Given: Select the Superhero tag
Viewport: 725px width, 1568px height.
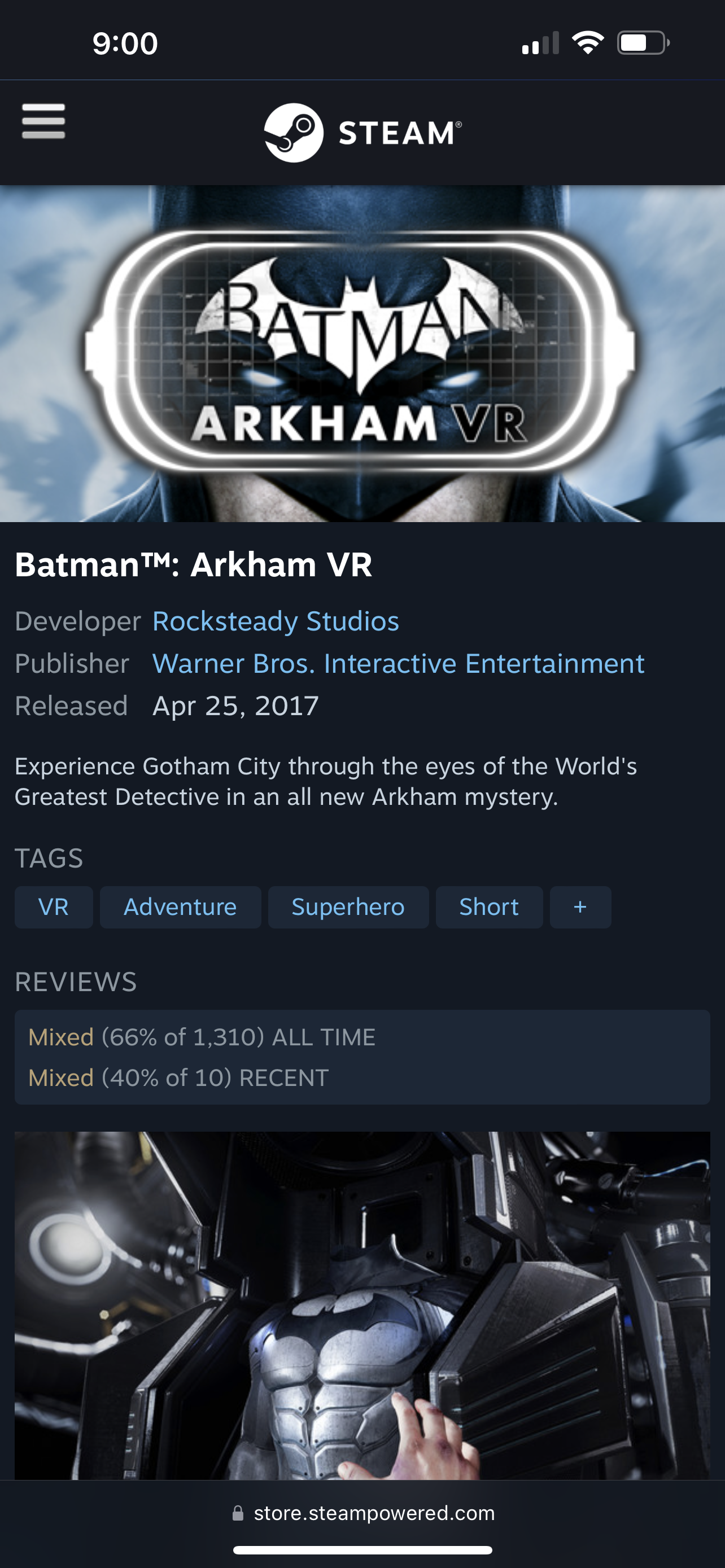Looking at the screenshot, I should click(x=348, y=907).
